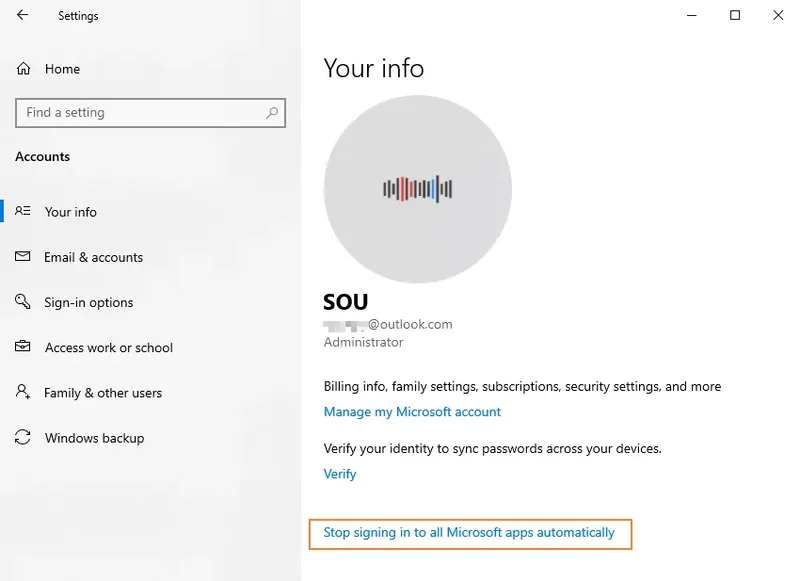This screenshot has width=800, height=581.
Task: Click the Your info page title
Action: tap(373, 68)
